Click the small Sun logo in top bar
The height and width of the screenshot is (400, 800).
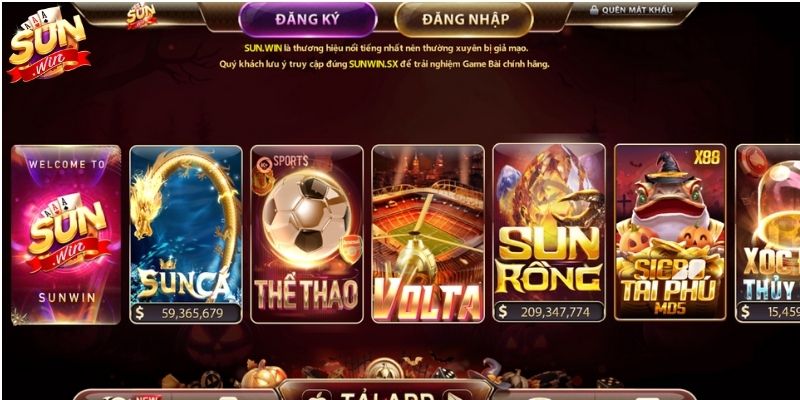pos(141,15)
